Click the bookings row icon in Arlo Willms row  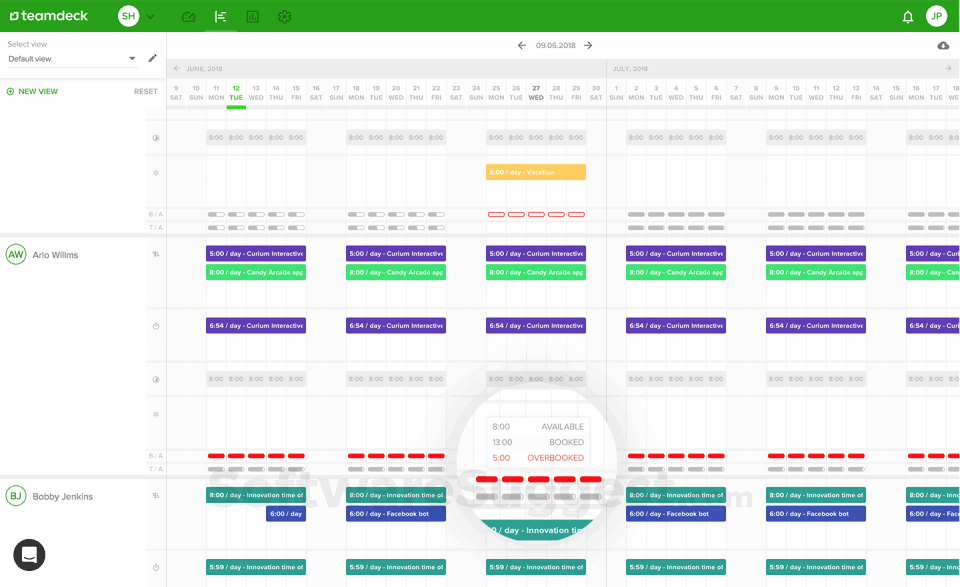156,254
